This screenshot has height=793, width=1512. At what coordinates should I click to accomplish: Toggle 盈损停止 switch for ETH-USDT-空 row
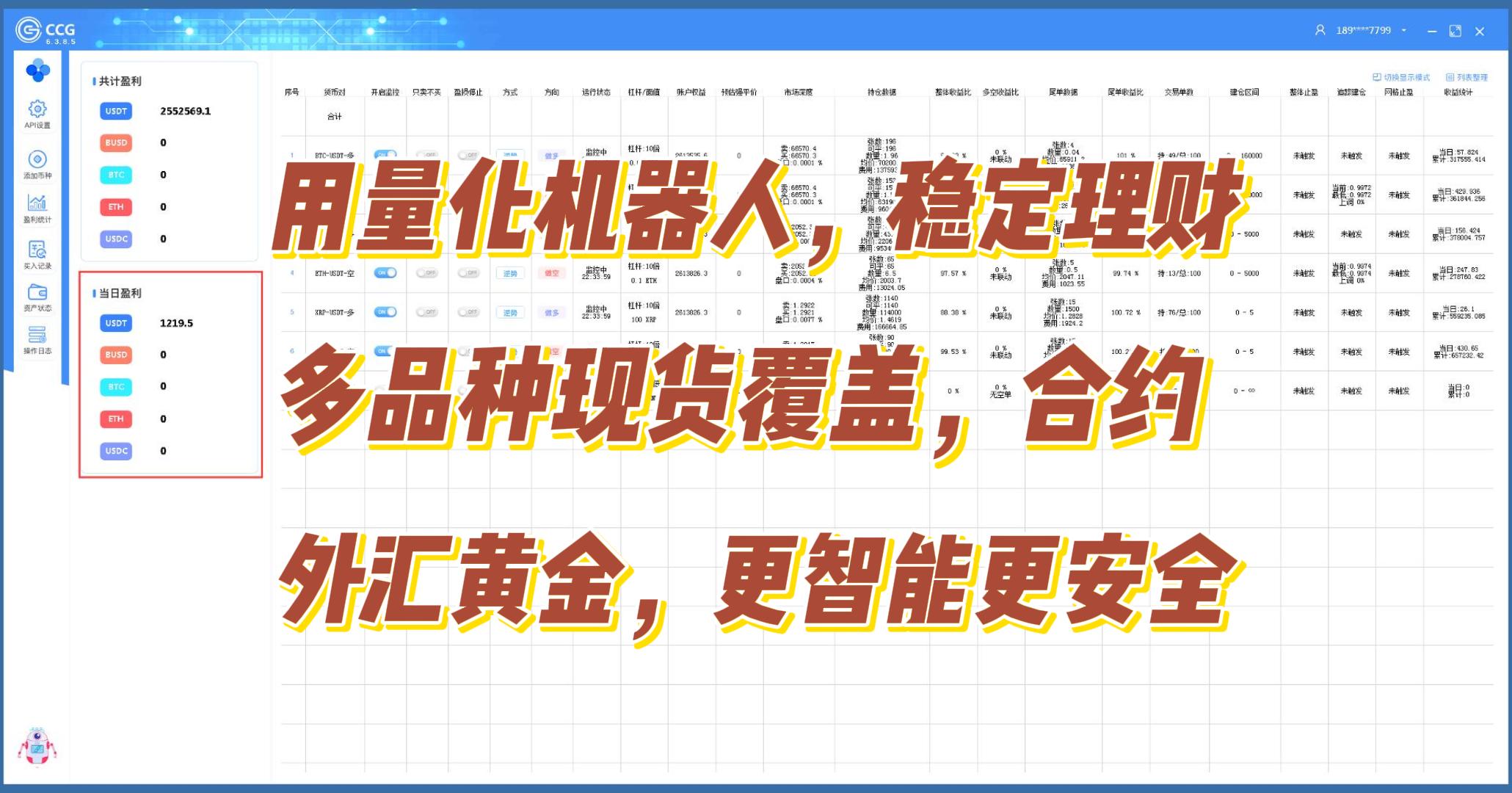click(468, 273)
